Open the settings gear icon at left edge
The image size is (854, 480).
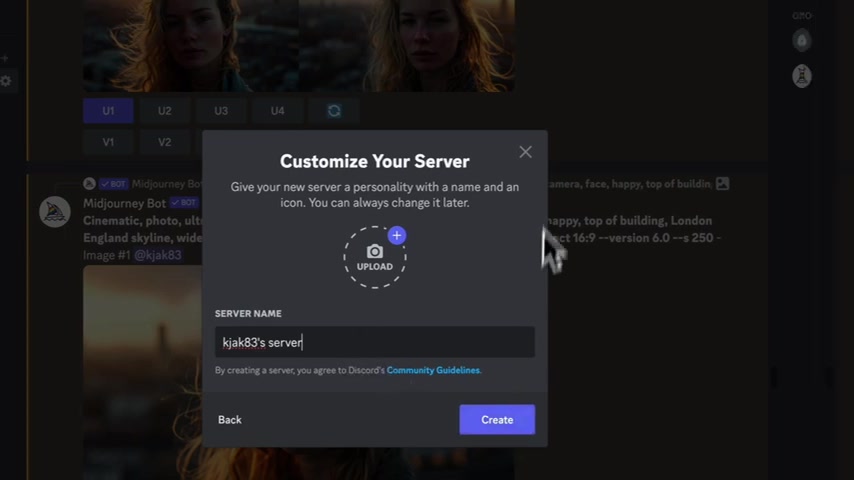(6, 81)
